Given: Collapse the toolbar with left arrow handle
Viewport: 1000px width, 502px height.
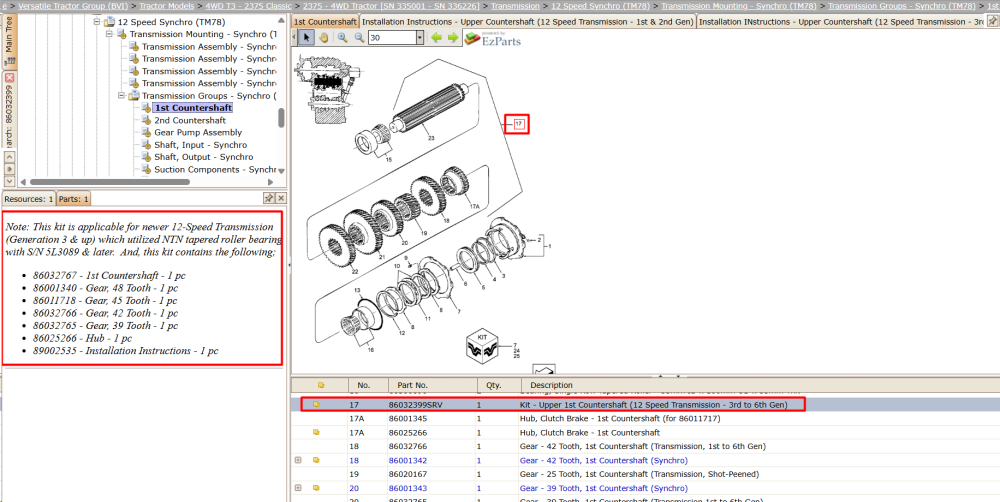Looking at the screenshot, I should click(x=294, y=38).
